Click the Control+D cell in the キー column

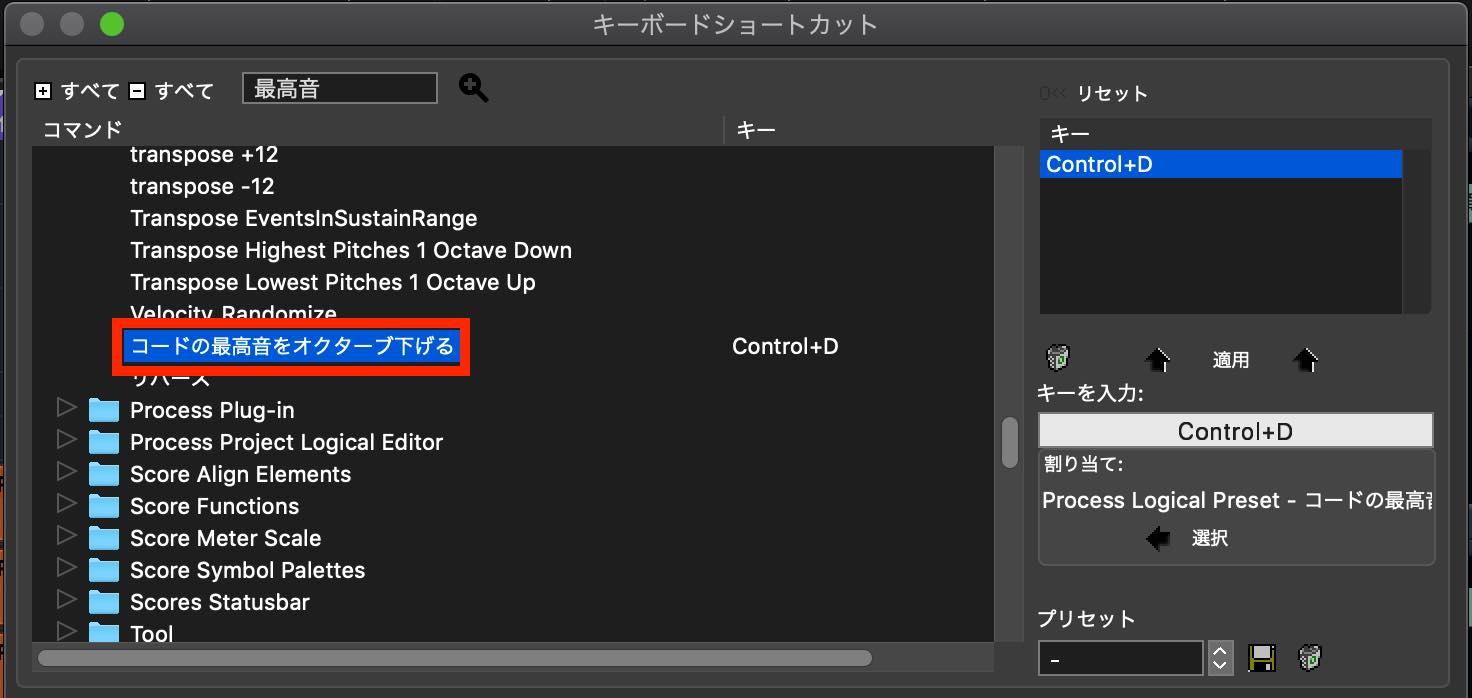(785, 347)
